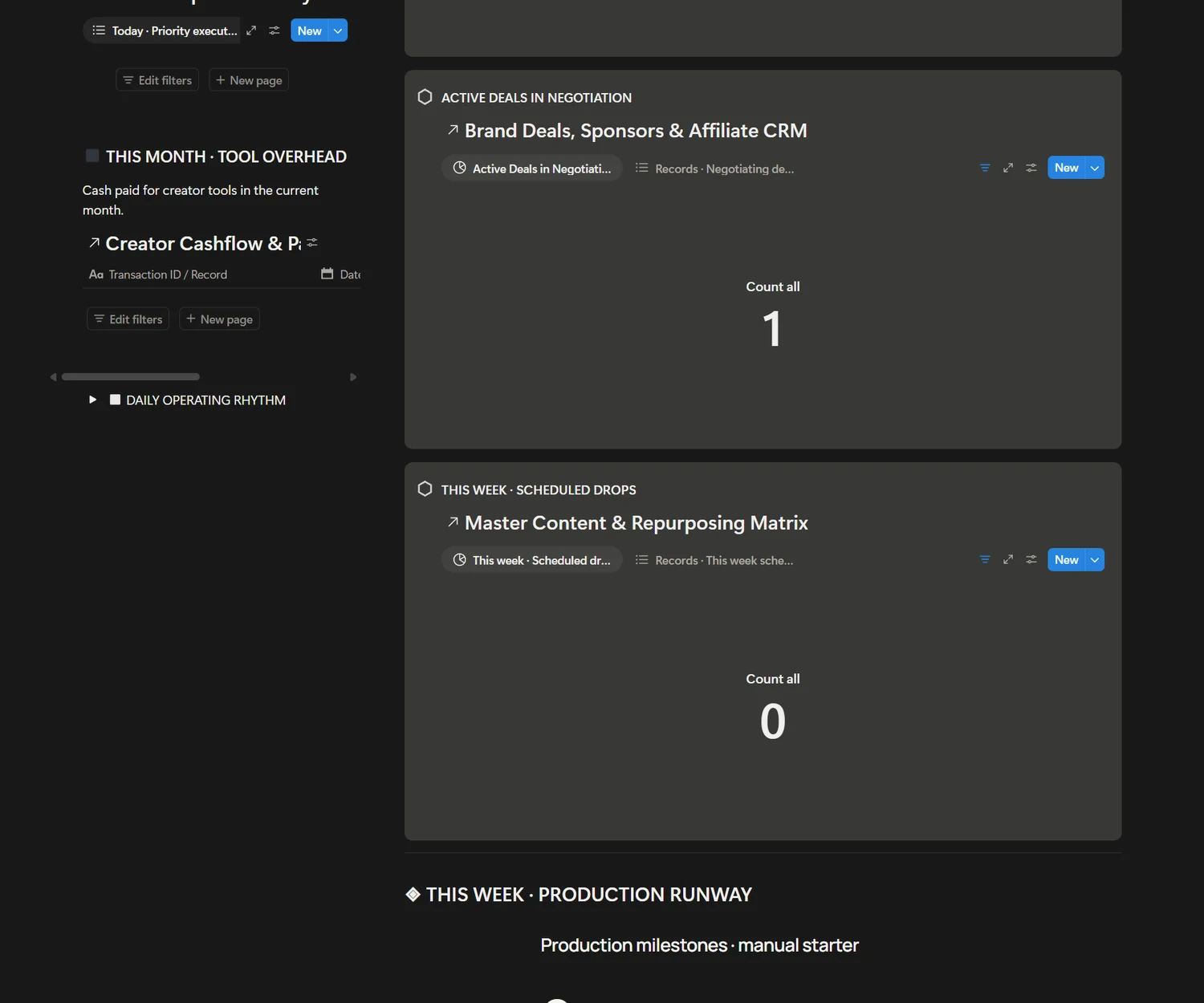
Task: Open Today Priority execution view tab
Action: click(163, 30)
